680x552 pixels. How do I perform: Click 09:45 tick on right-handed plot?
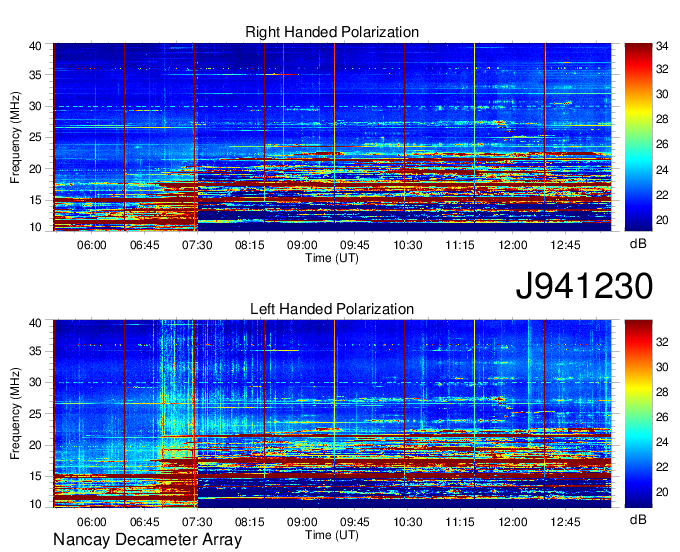[x=355, y=245]
